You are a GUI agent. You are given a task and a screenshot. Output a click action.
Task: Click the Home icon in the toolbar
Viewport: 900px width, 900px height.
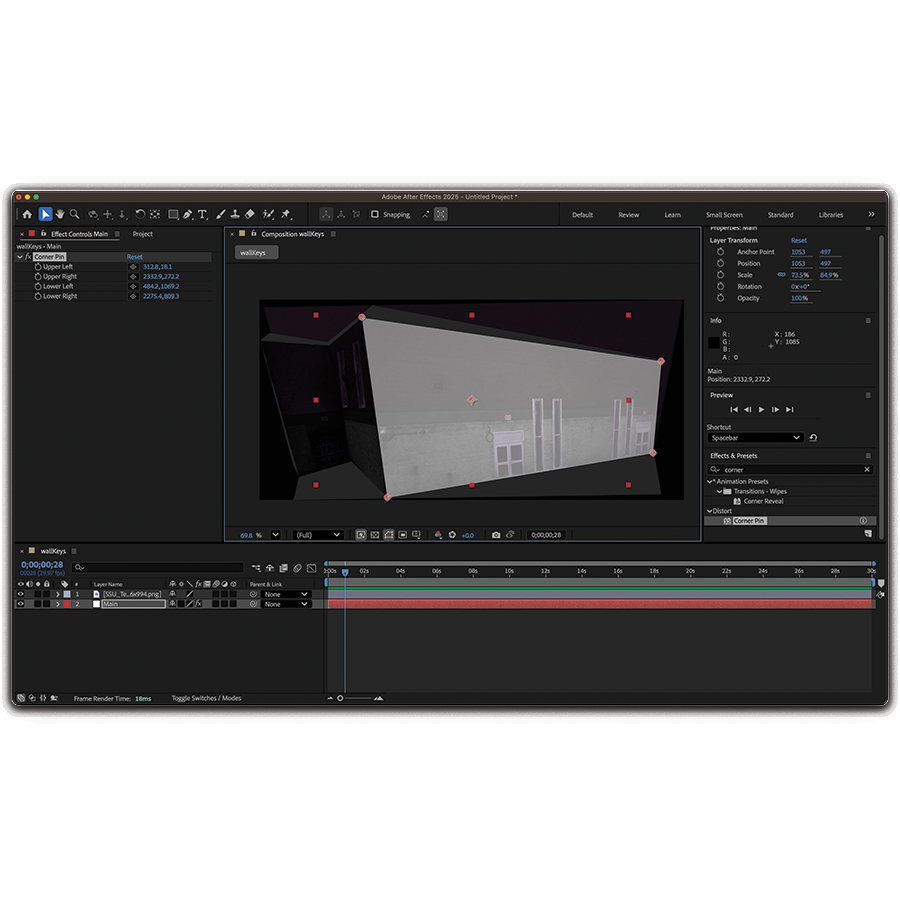click(x=28, y=214)
